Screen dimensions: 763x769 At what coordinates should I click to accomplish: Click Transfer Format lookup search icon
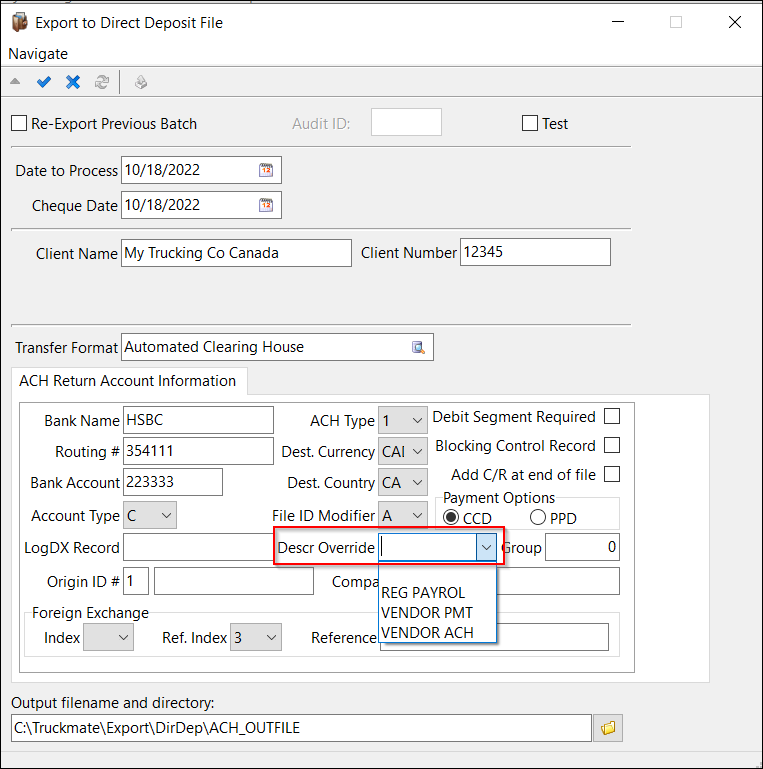click(x=419, y=347)
